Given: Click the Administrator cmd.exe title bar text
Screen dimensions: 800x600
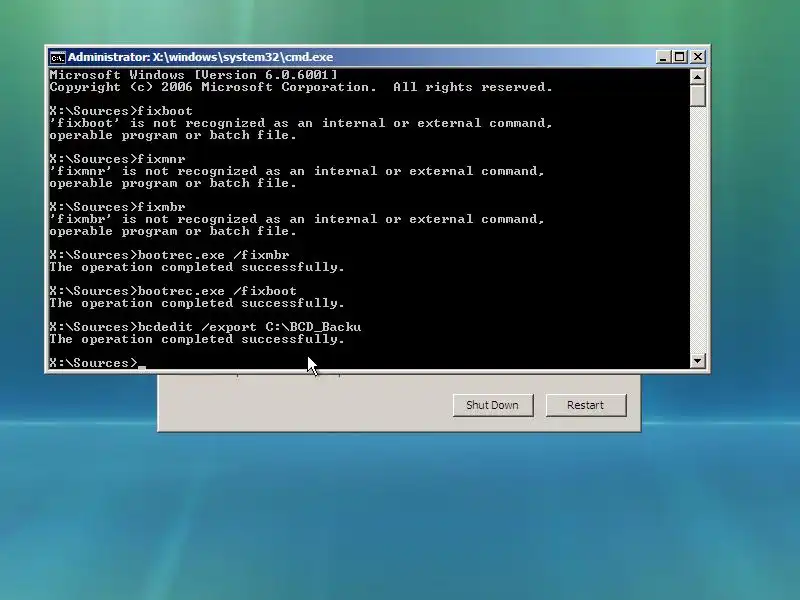Looking at the screenshot, I should [x=201, y=57].
